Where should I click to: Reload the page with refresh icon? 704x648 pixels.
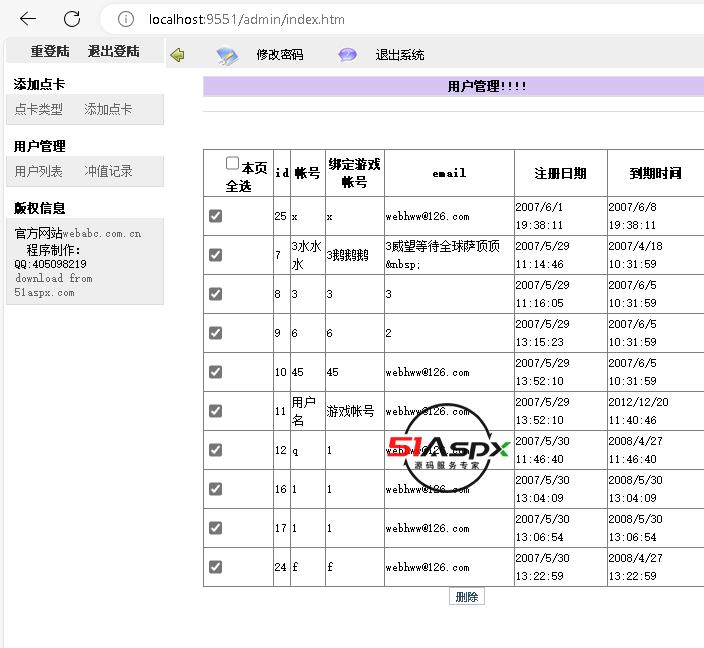coord(72,19)
